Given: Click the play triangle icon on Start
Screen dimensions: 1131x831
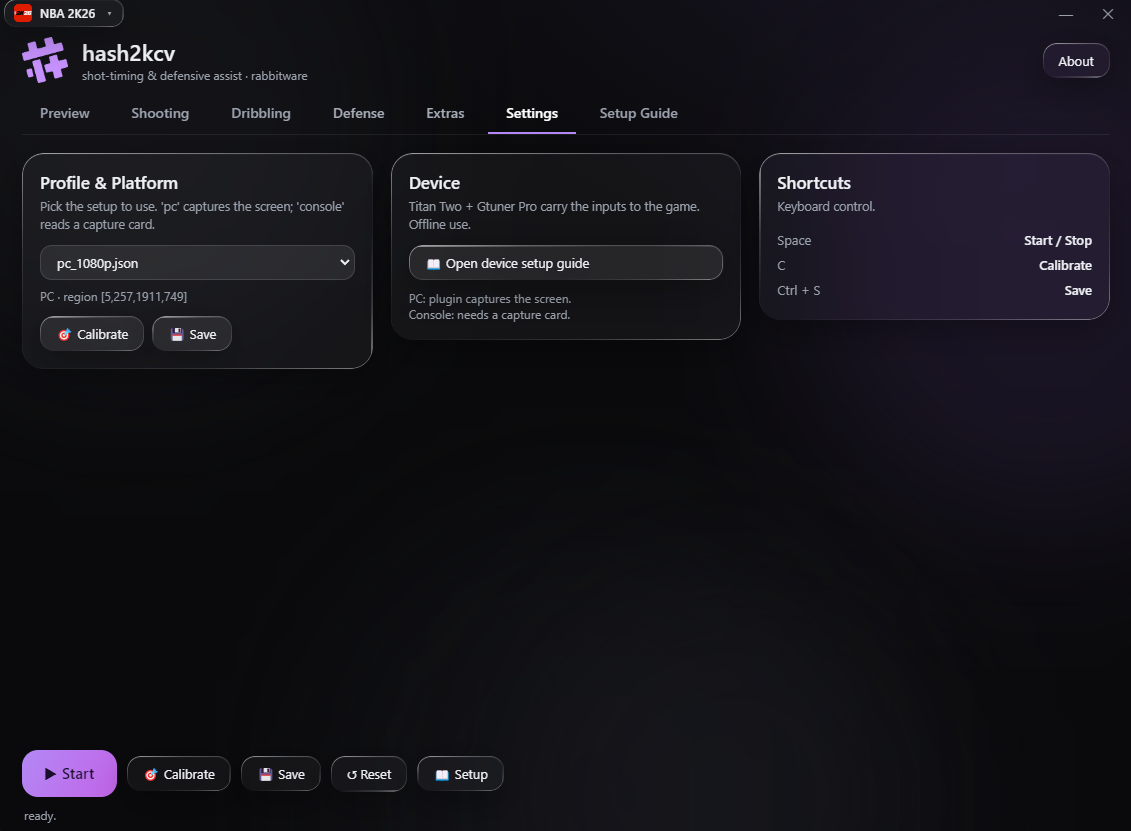Looking at the screenshot, I should (x=50, y=774).
